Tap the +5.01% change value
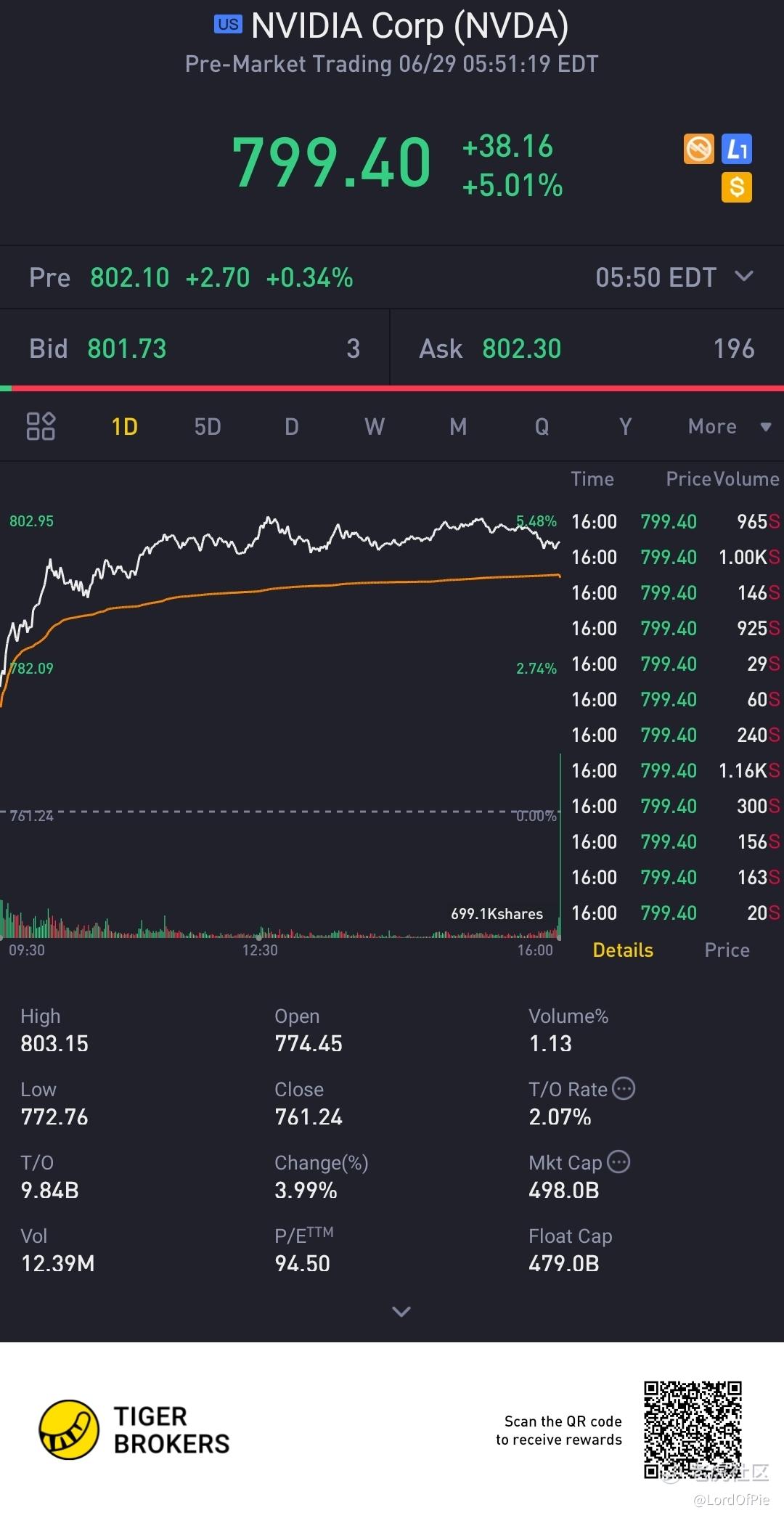 click(513, 186)
